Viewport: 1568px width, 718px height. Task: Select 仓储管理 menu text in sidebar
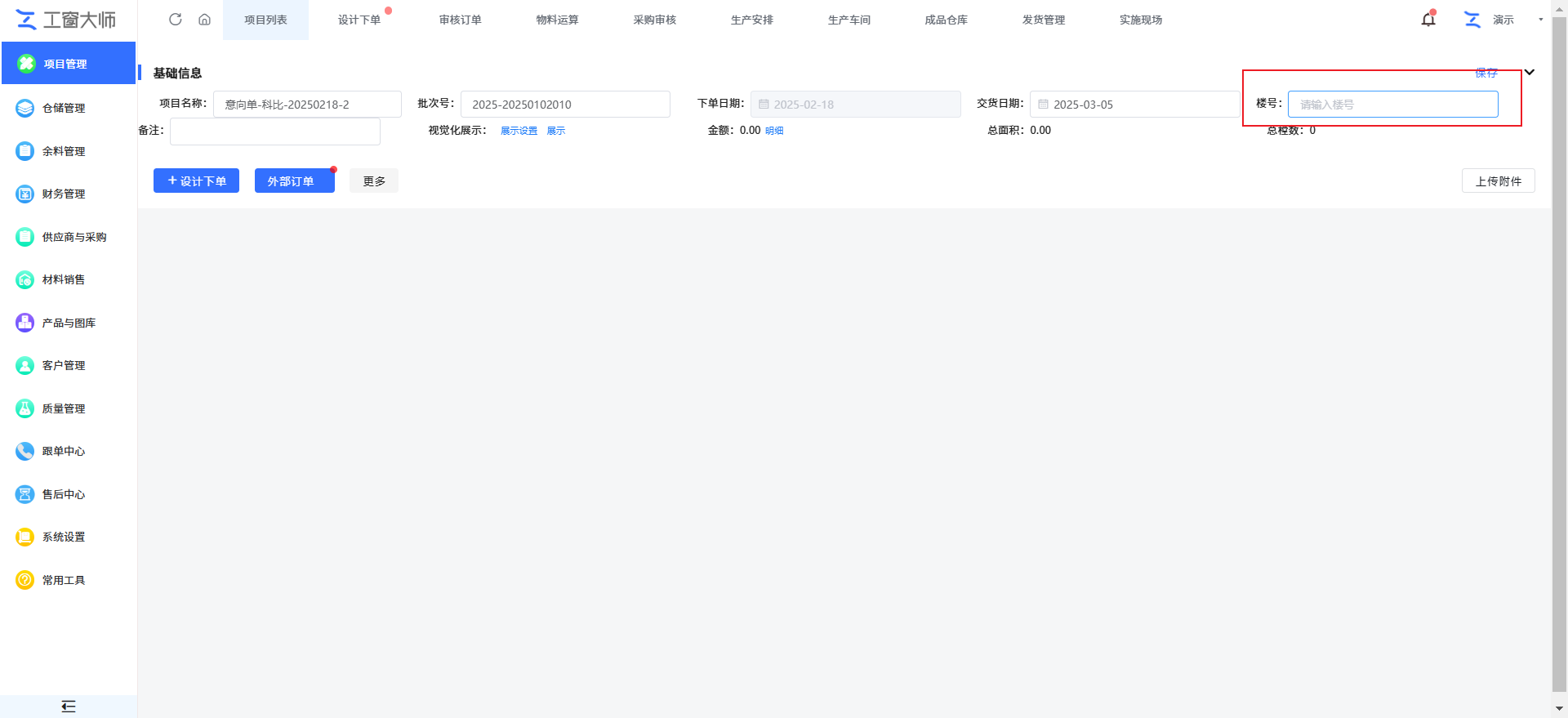click(x=64, y=108)
